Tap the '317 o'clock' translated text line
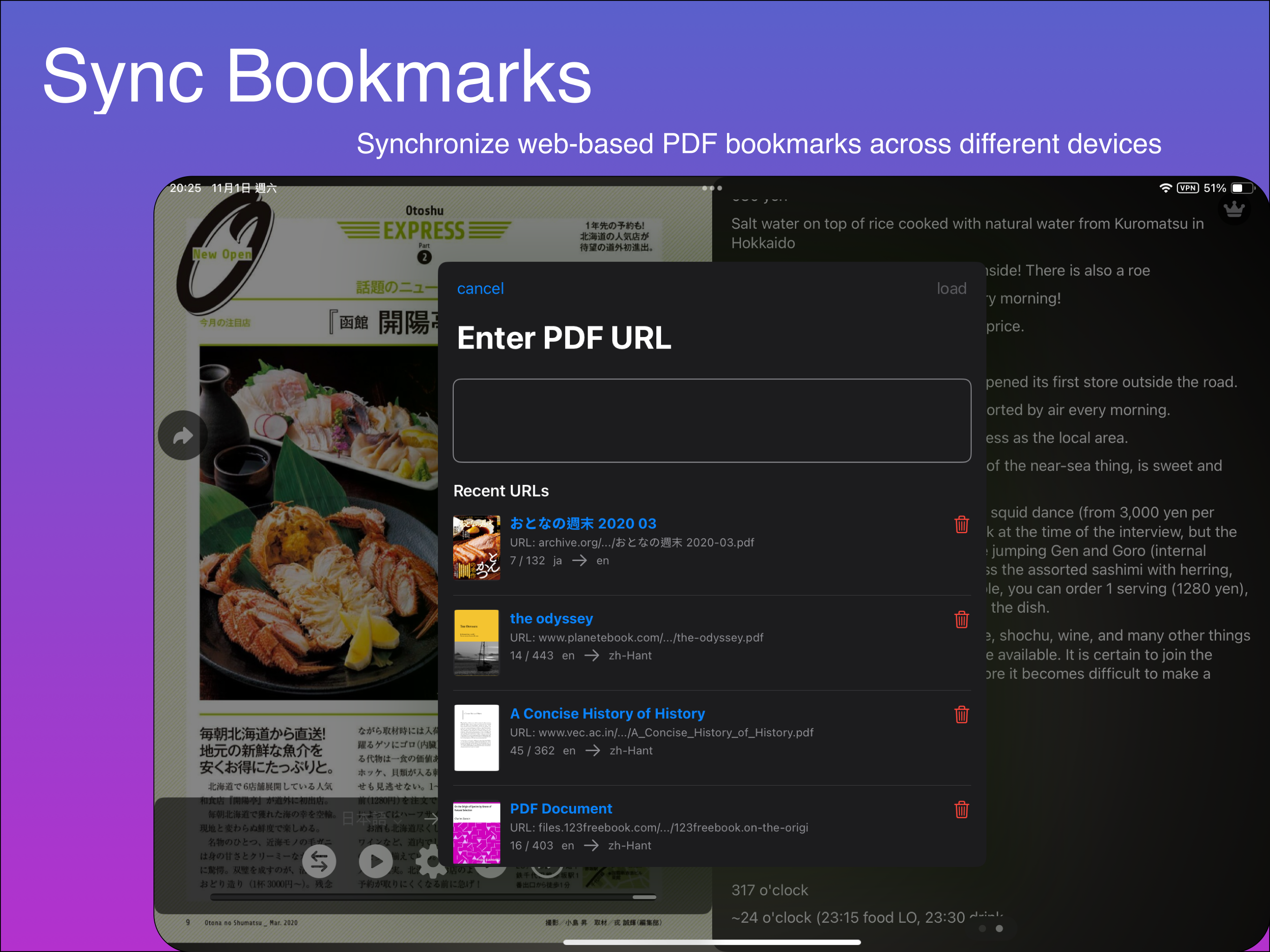This screenshot has height=952, width=1270. pyautogui.click(x=769, y=890)
